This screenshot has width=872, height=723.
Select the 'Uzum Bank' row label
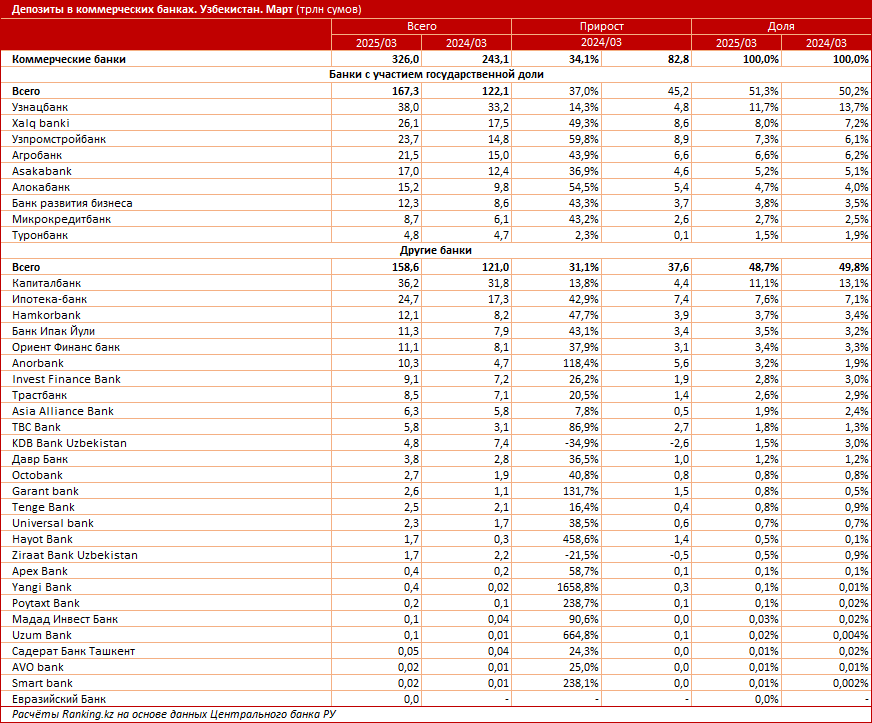click(42, 636)
